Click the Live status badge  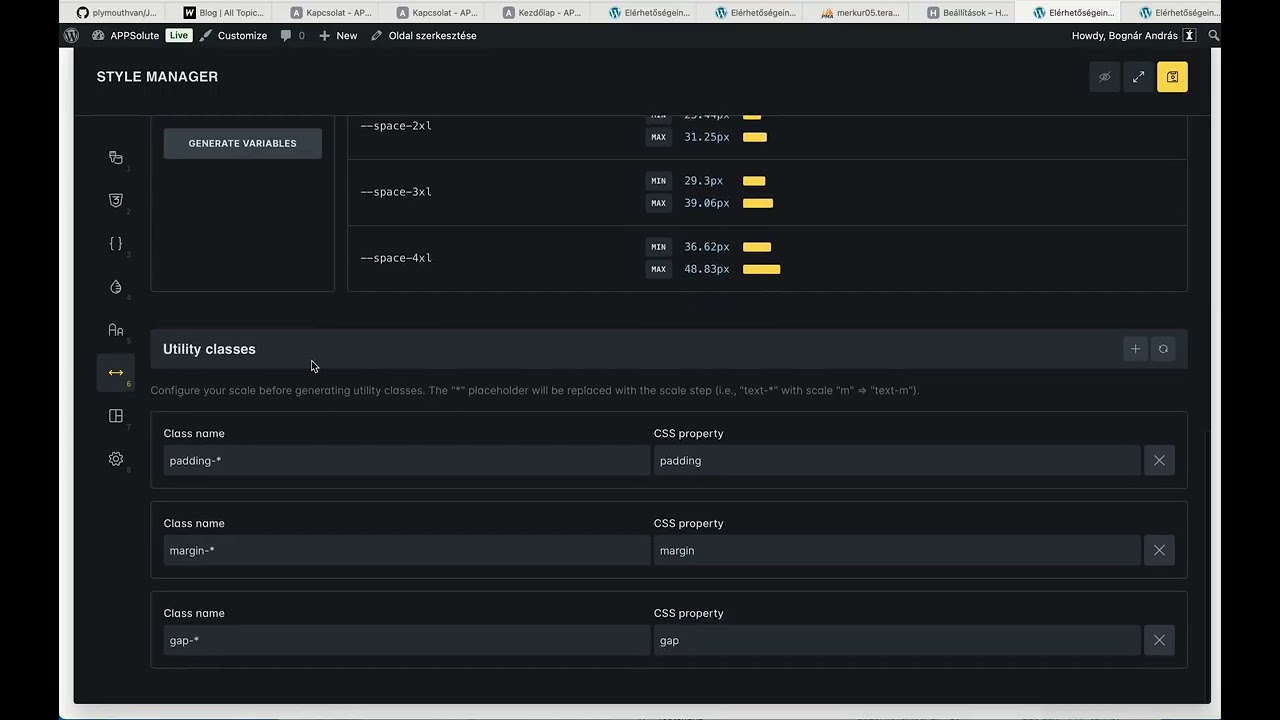tap(178, 35)
